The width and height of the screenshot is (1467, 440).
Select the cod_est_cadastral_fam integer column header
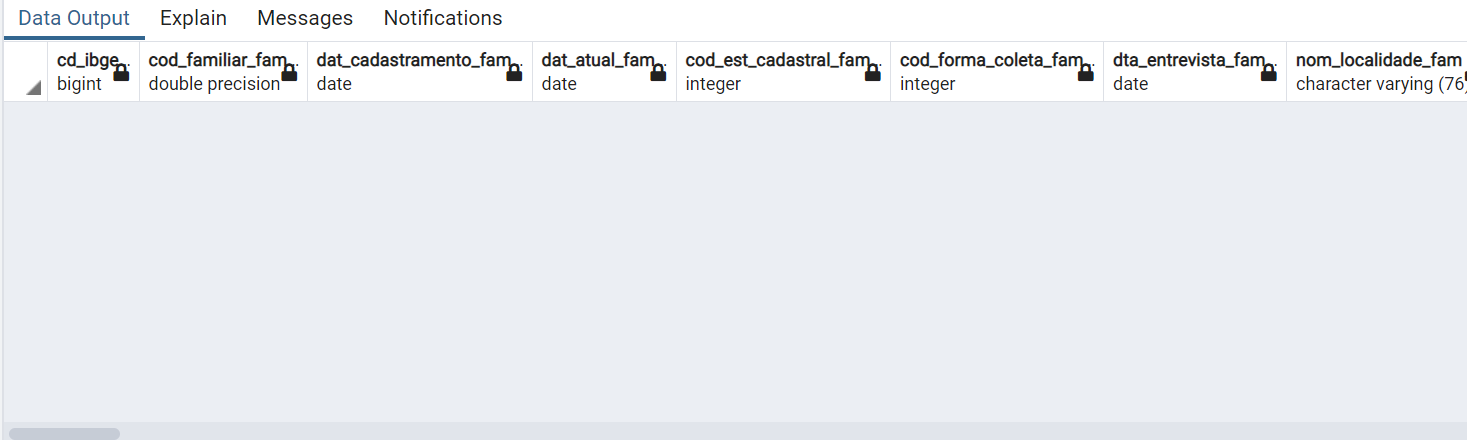coord(783,71)
